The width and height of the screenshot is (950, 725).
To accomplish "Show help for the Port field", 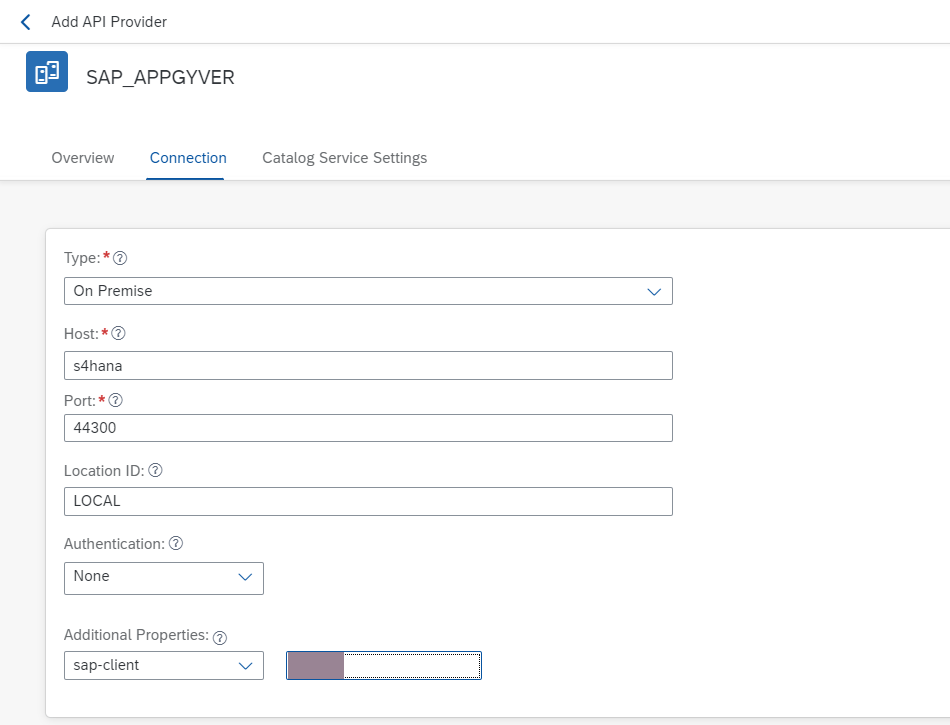I will 115,400.
